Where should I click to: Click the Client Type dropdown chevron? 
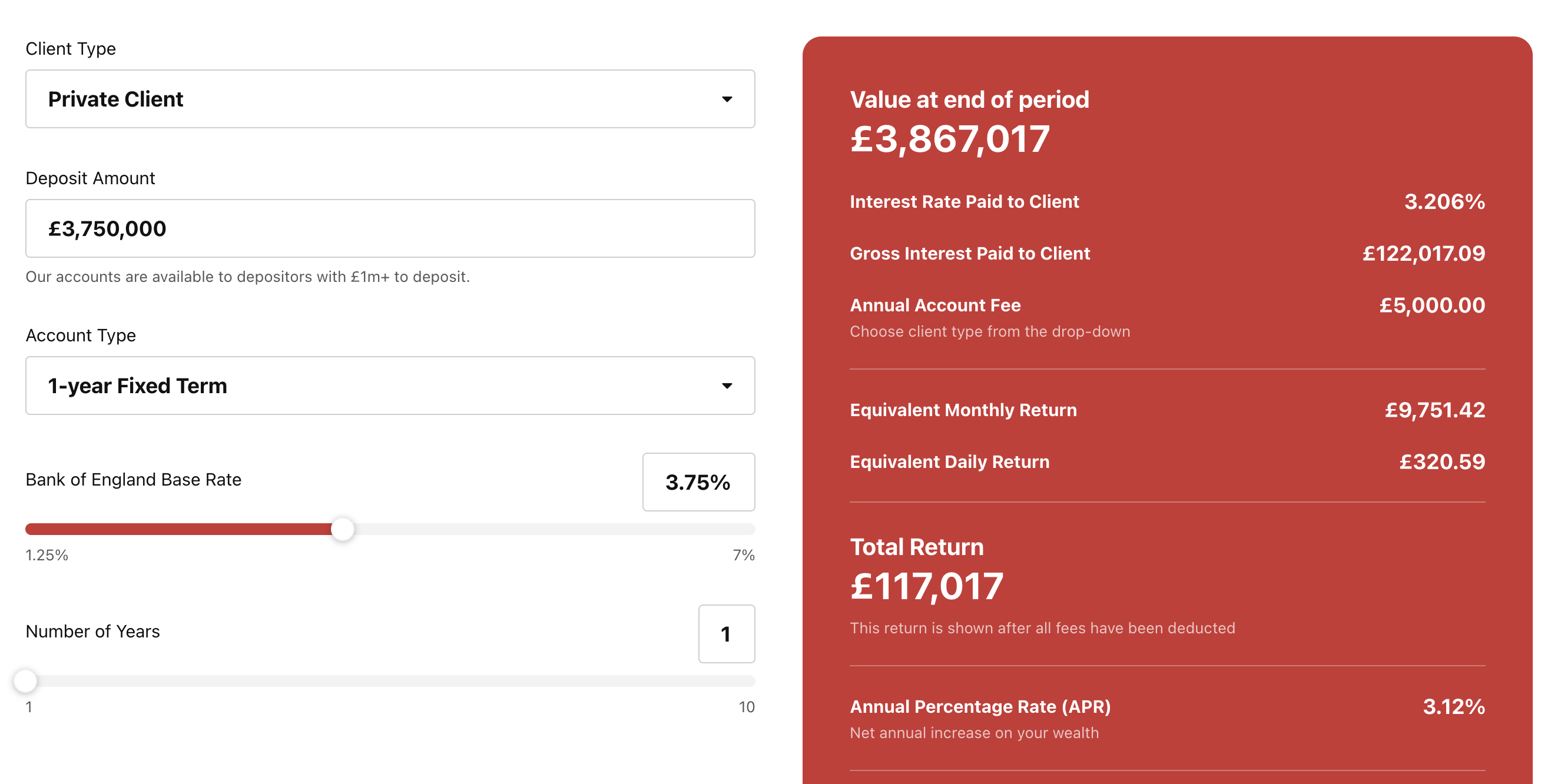[727, 99]
